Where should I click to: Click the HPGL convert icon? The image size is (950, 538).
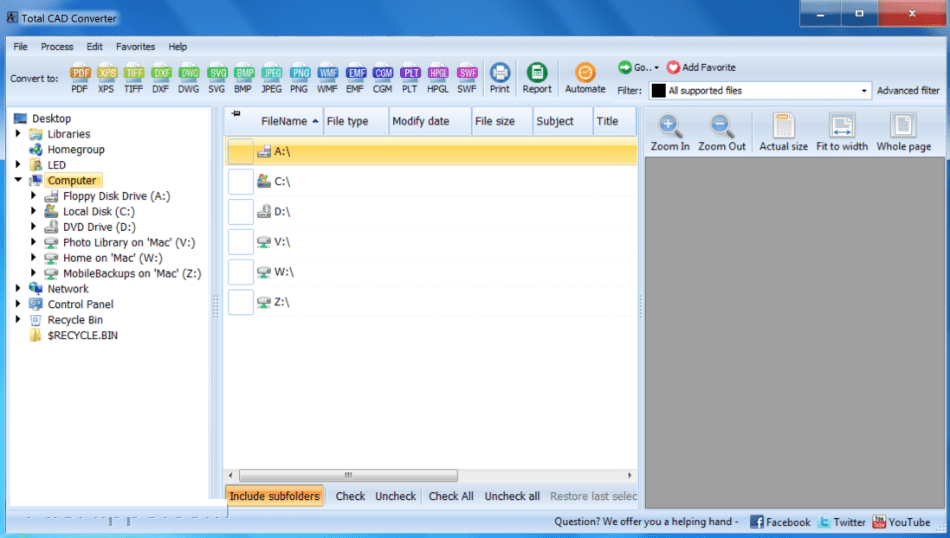point(438,78)
